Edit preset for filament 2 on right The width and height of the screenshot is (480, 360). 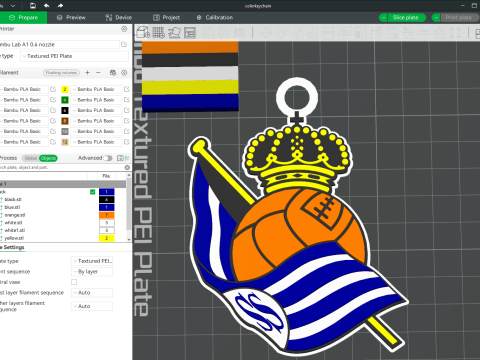click(127, 89)
